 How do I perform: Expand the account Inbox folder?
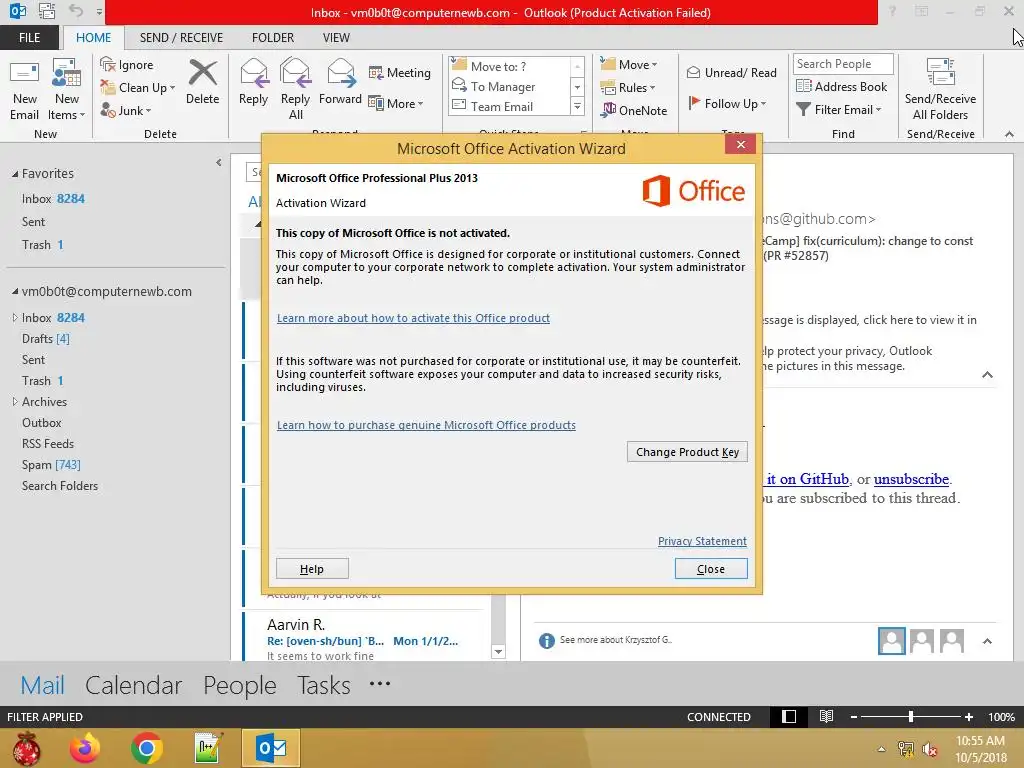[15, 317]
